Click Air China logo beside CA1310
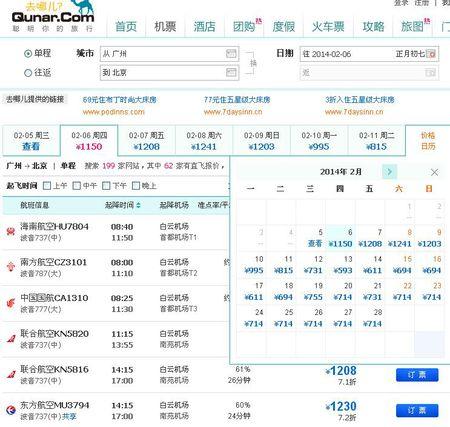The image size is (450, 427). pos(11,303)
